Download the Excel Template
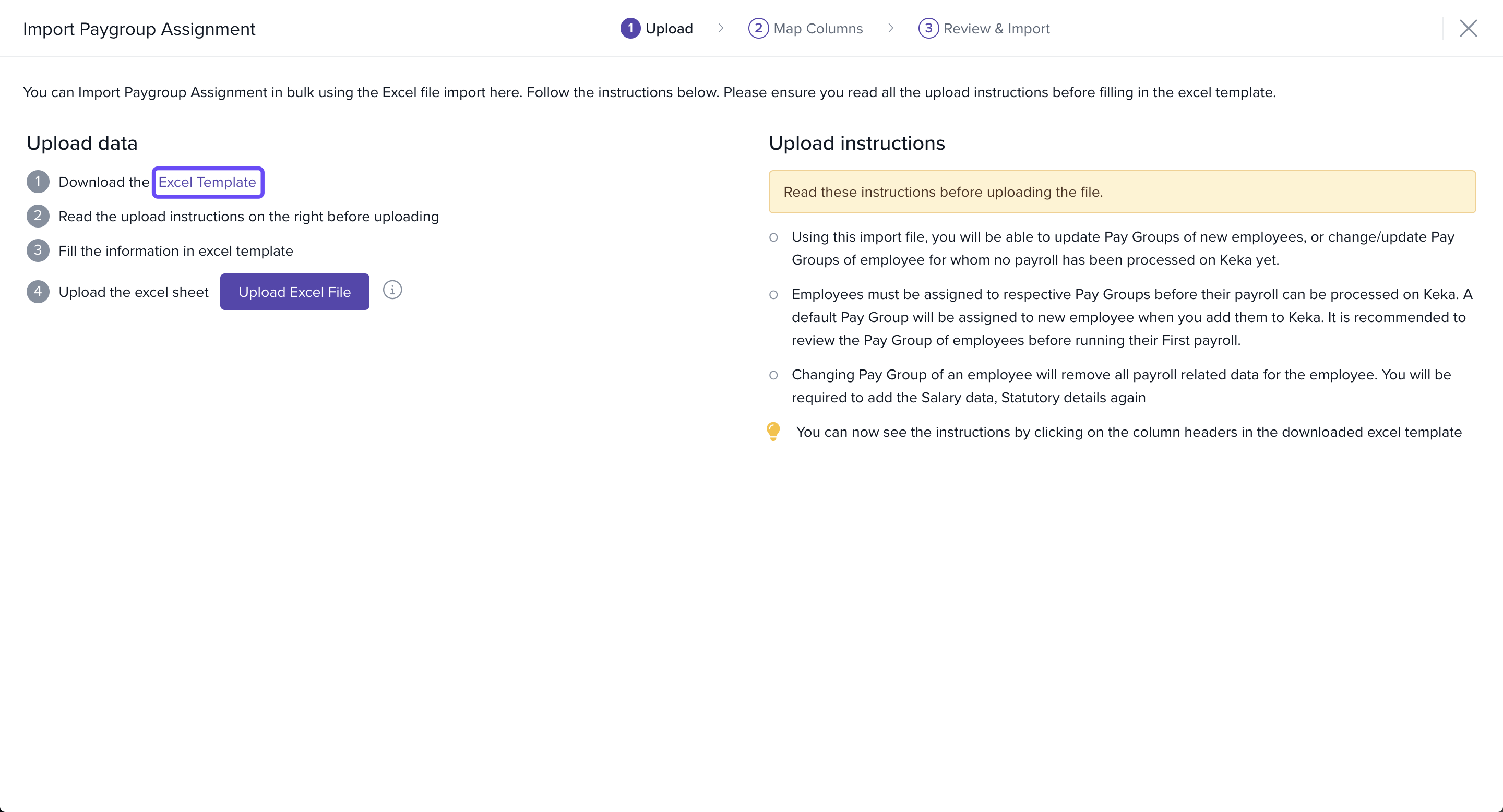The width and height of the screenshot is (1503, 812). (x=207, y=182)
